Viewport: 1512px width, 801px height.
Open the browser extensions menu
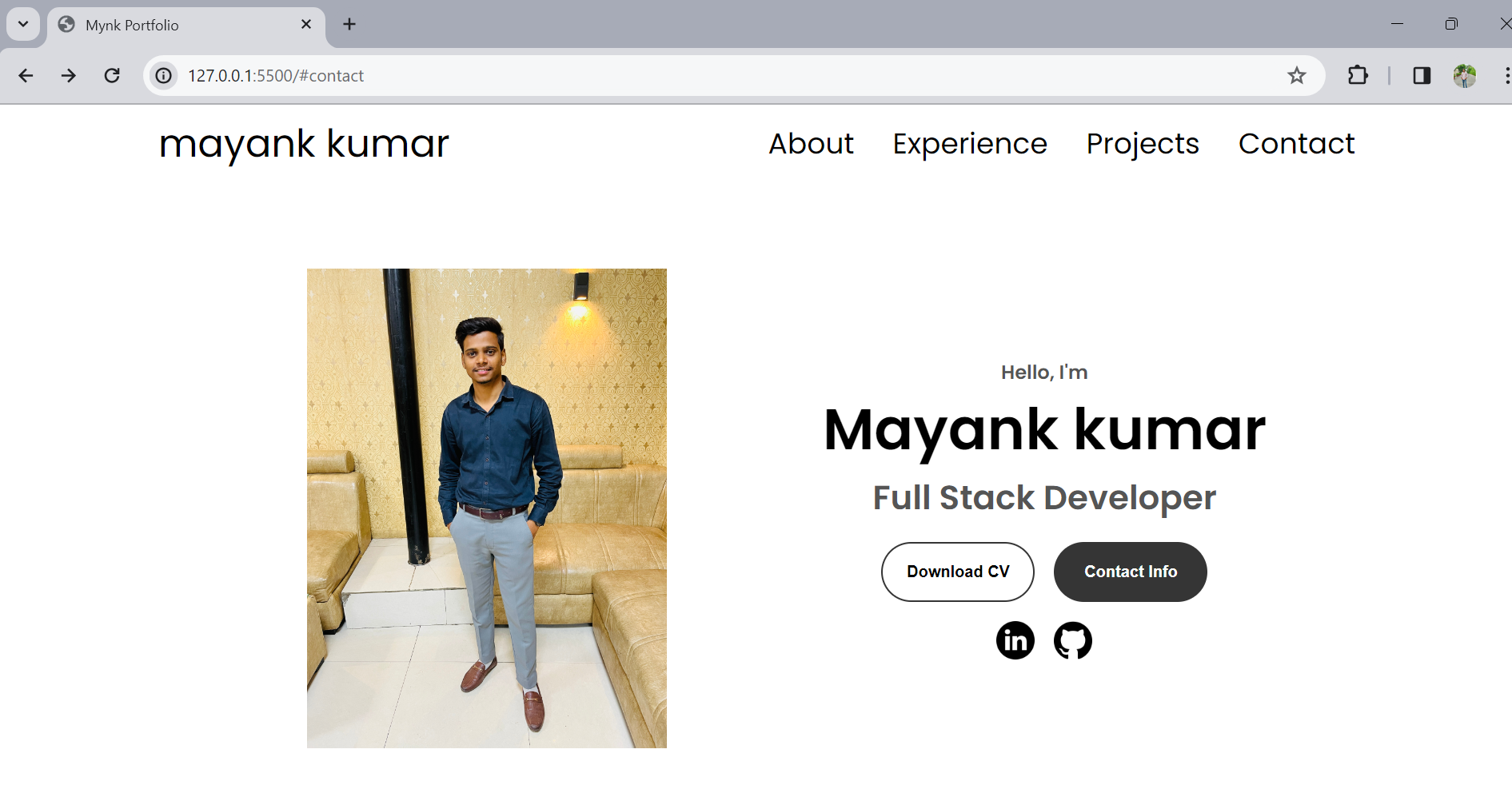tap(1357, 75)
